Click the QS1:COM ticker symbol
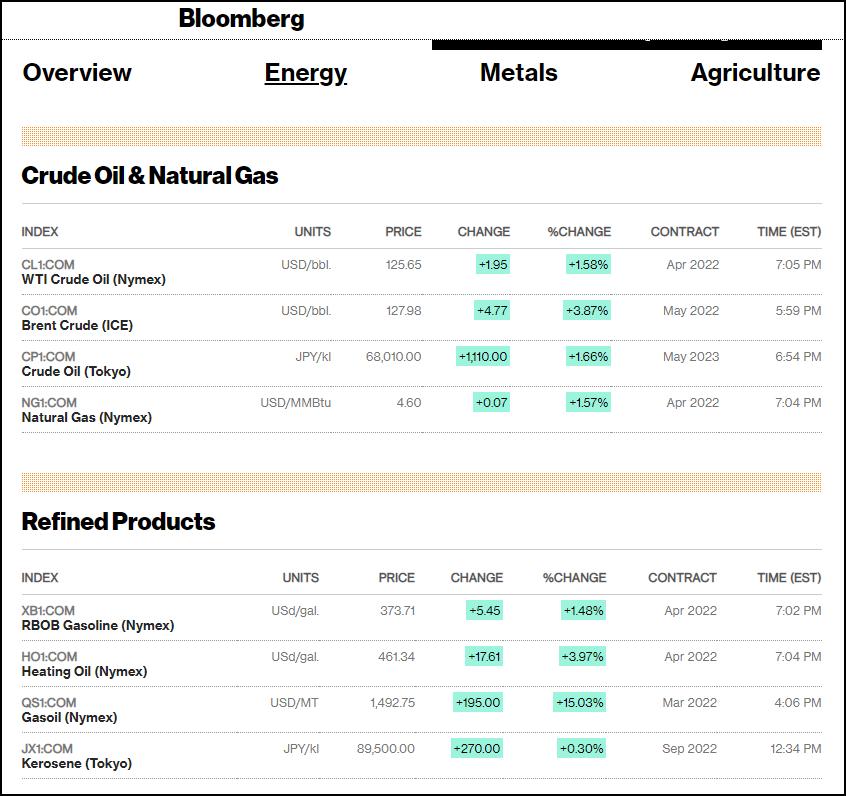Screen dimensions: 846x796 click(49, 703)
